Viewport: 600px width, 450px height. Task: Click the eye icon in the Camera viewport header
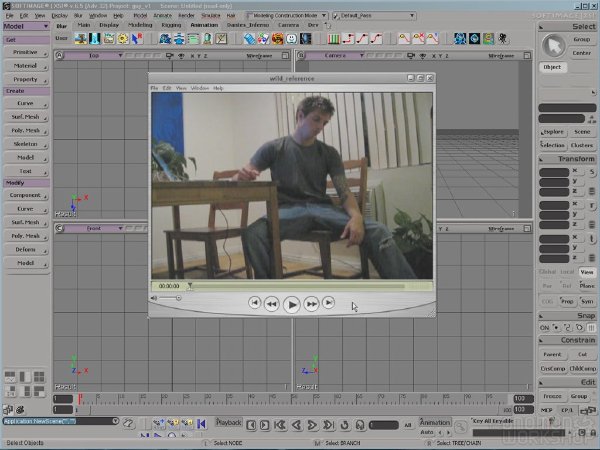click(422, 56)
